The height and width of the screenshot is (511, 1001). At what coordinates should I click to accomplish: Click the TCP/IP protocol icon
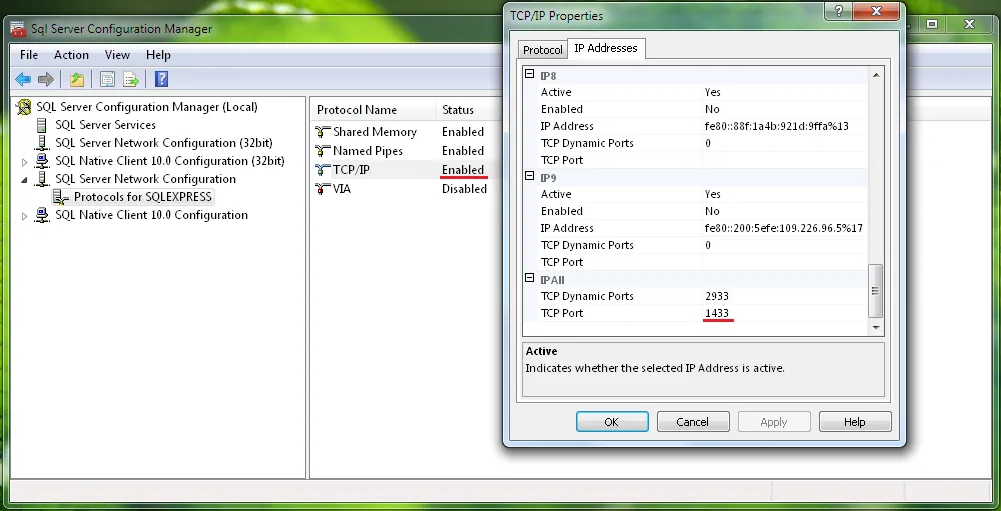pyautogui.click(x=322, y=170)
